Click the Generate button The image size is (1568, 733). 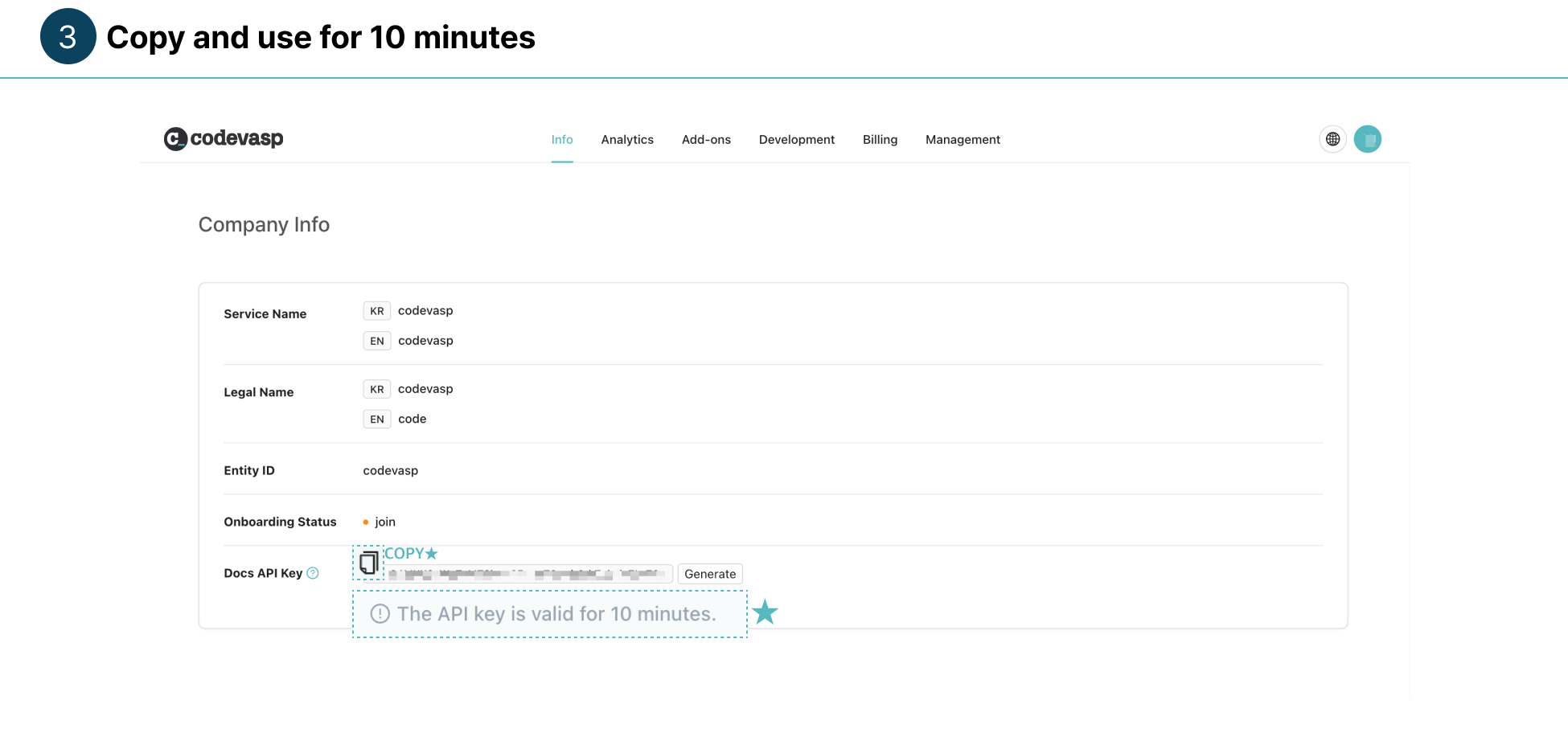click(710, 574)
